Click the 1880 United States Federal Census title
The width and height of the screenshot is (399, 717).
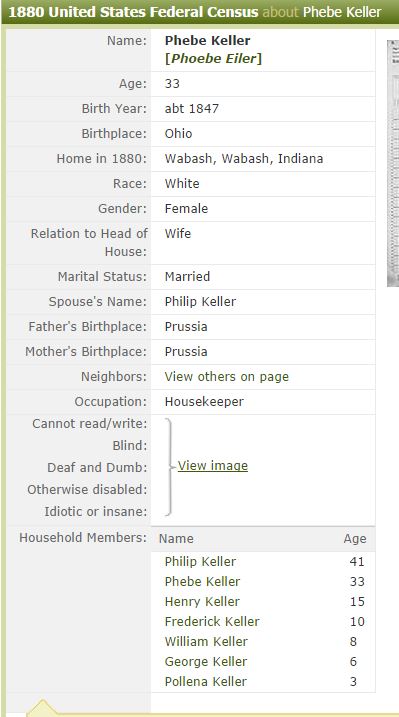[x=133, y=12]
